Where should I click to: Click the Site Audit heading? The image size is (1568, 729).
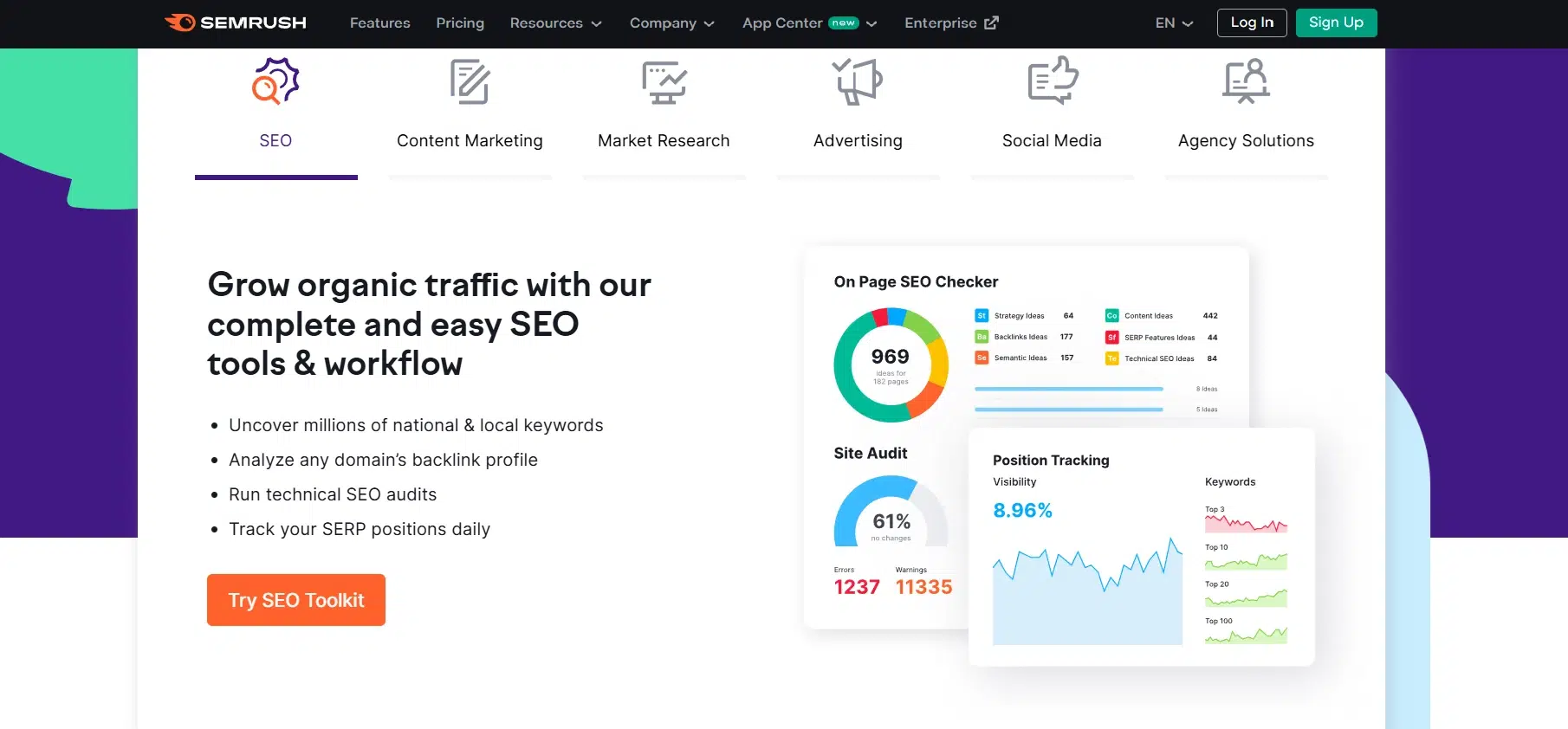870,454
